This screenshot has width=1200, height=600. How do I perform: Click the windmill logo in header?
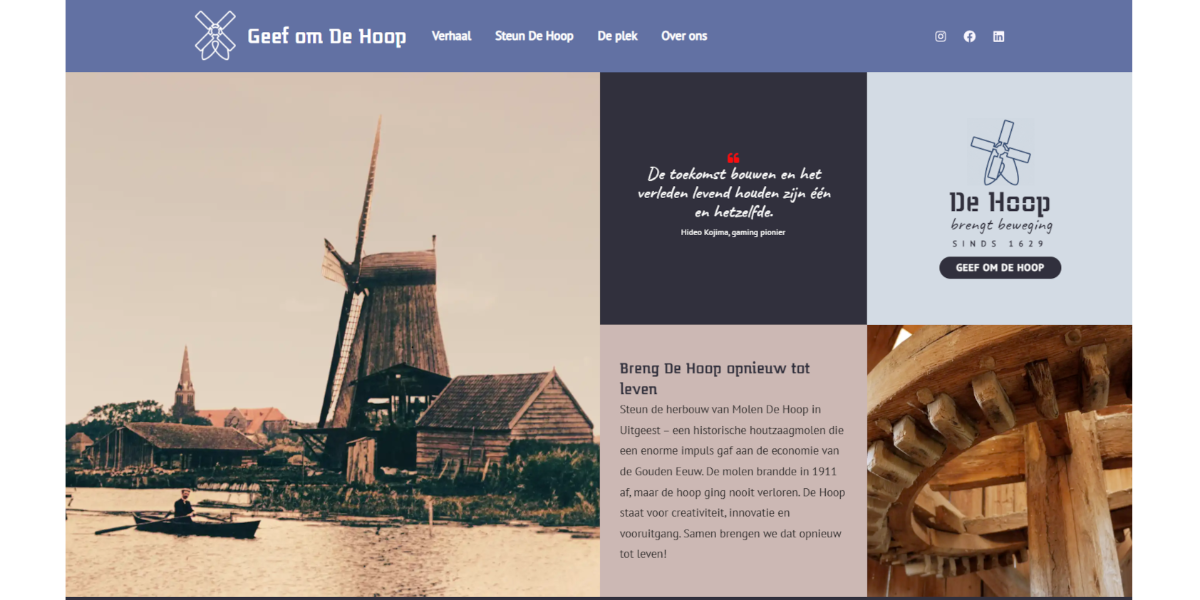pyautogui.click(x=215, y=36)
